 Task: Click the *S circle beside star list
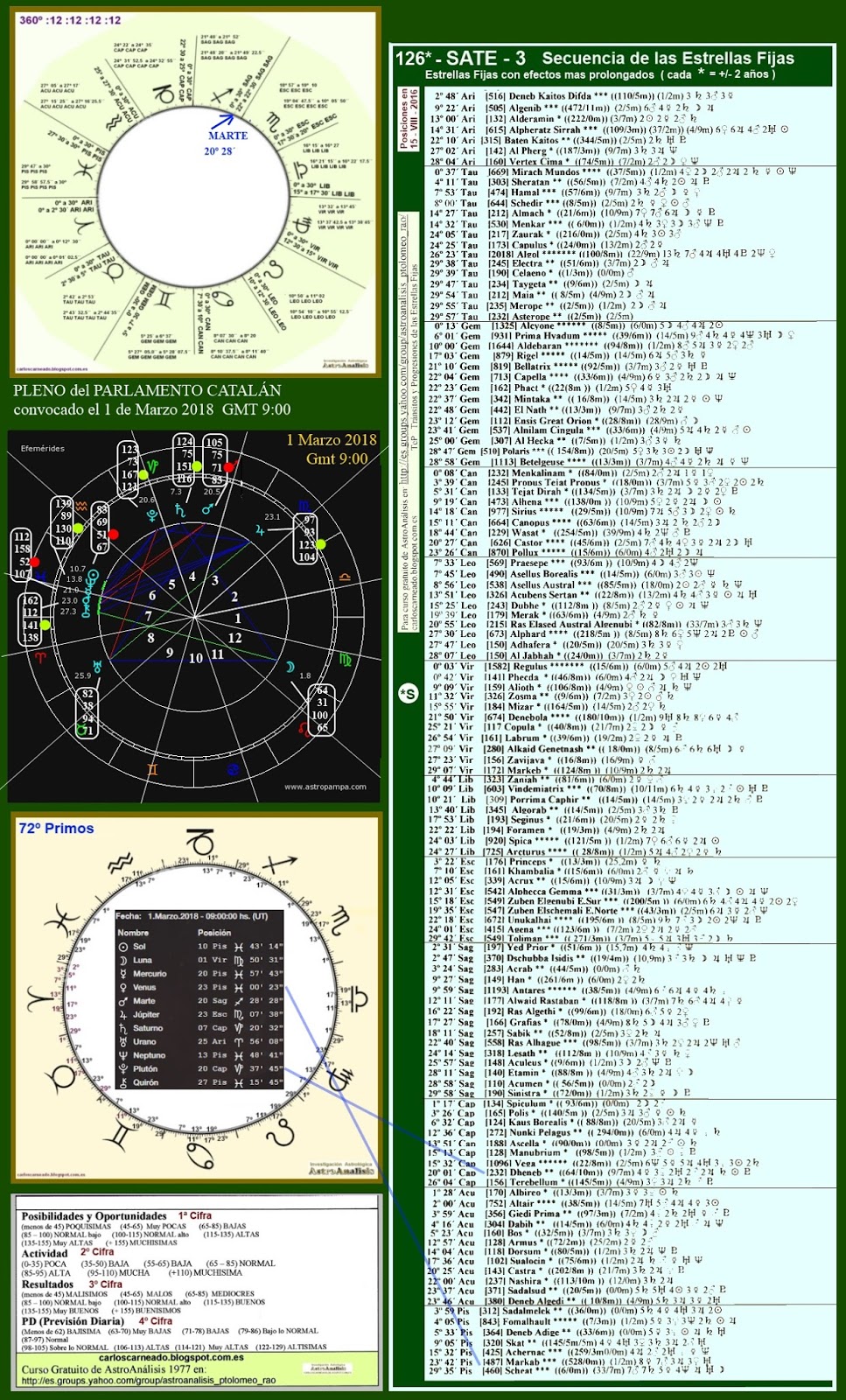click(408, 694)
